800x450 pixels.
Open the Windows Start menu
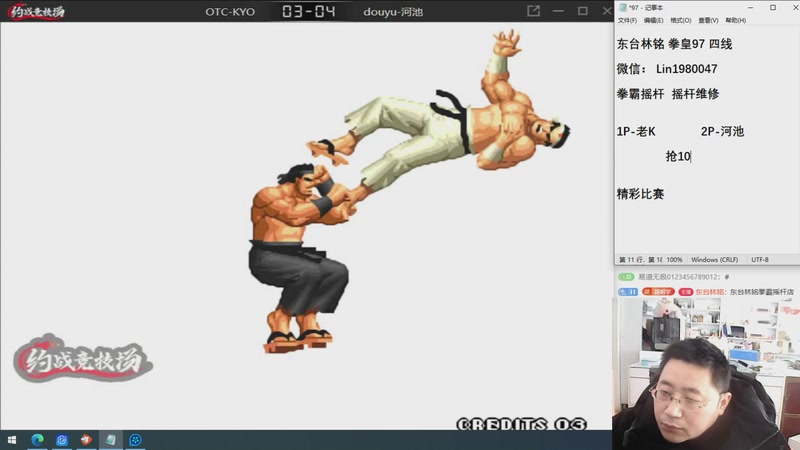pos(12,440)
